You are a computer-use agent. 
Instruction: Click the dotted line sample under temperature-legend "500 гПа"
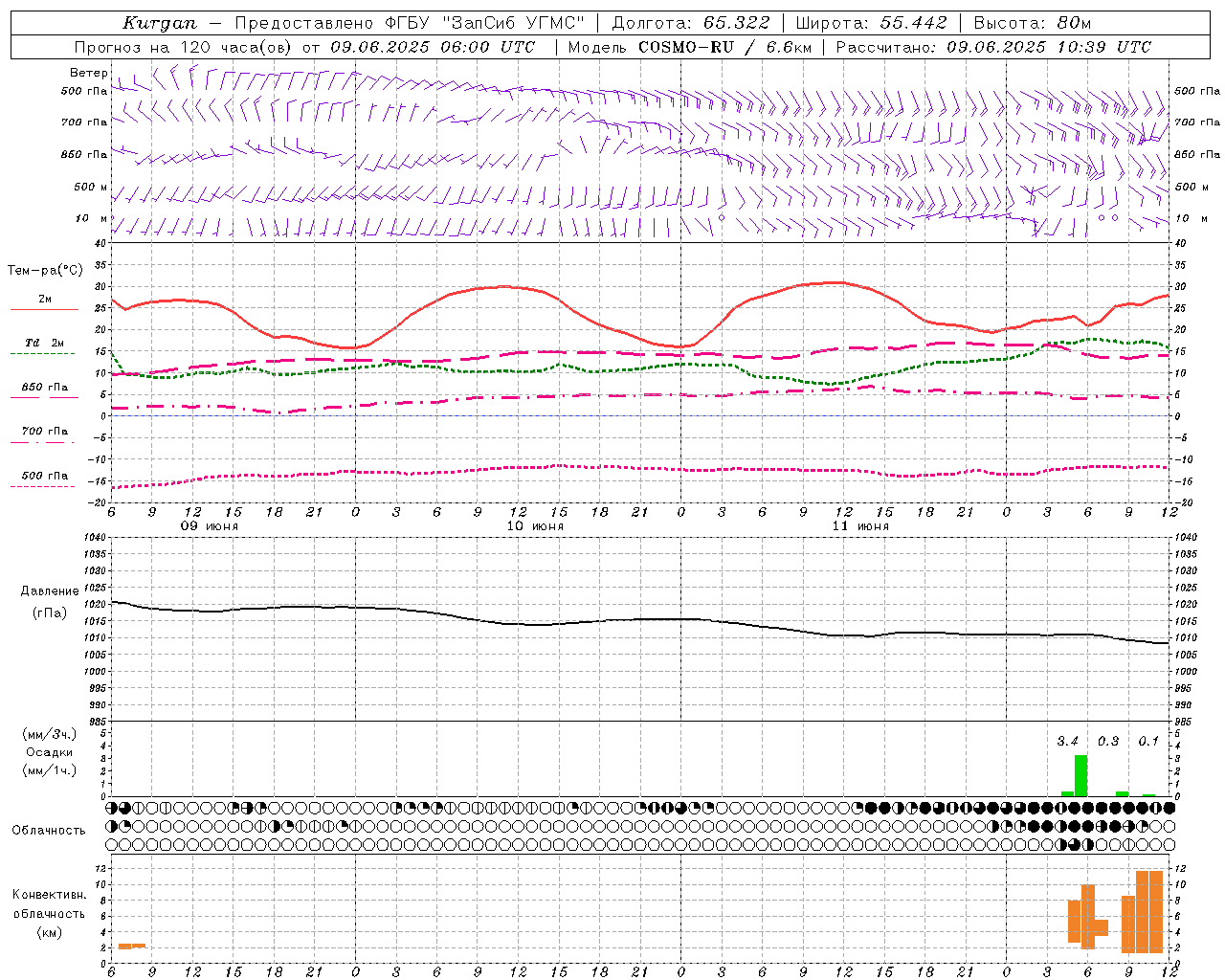(x=42, y=486)
